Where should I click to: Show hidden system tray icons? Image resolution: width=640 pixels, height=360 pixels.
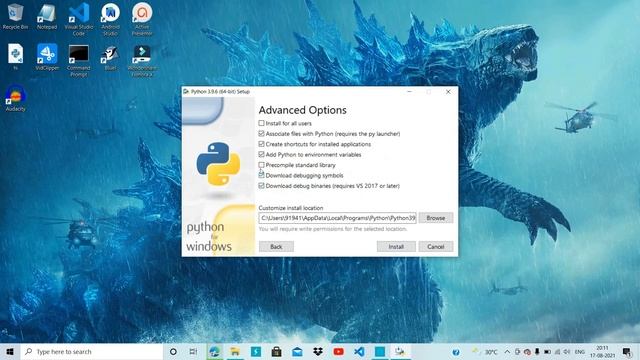(507, 352)
